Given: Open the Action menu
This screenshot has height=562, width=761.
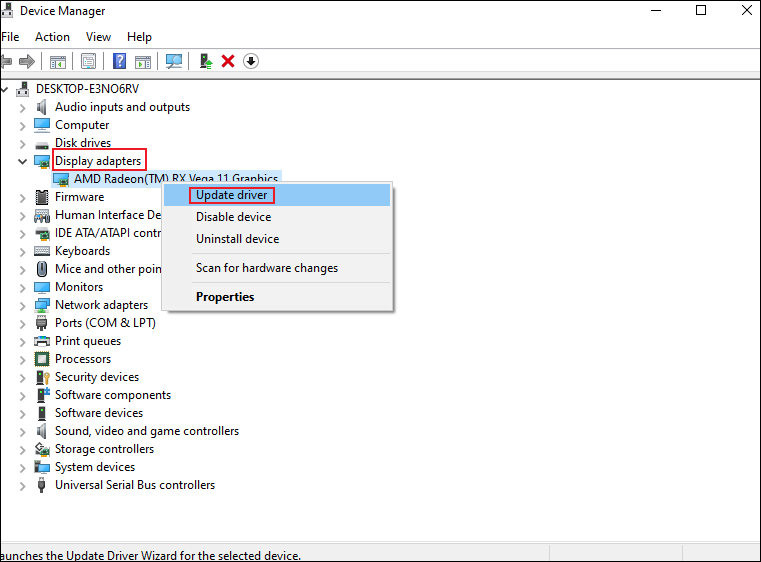Looking at the screenshot, I should point(52,37).
